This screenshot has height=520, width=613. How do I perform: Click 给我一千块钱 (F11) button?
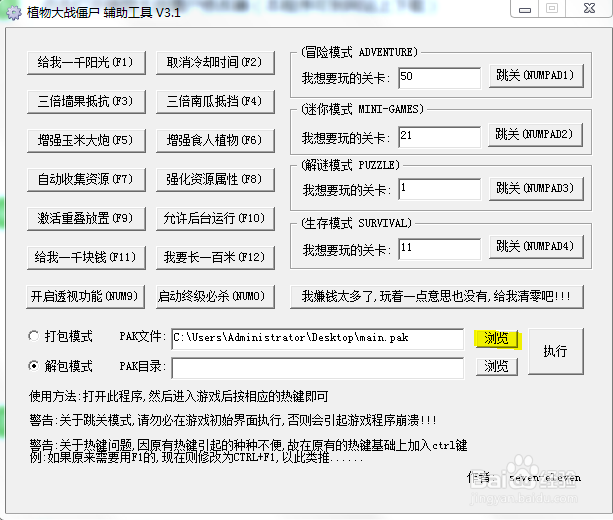pos(86,258)
